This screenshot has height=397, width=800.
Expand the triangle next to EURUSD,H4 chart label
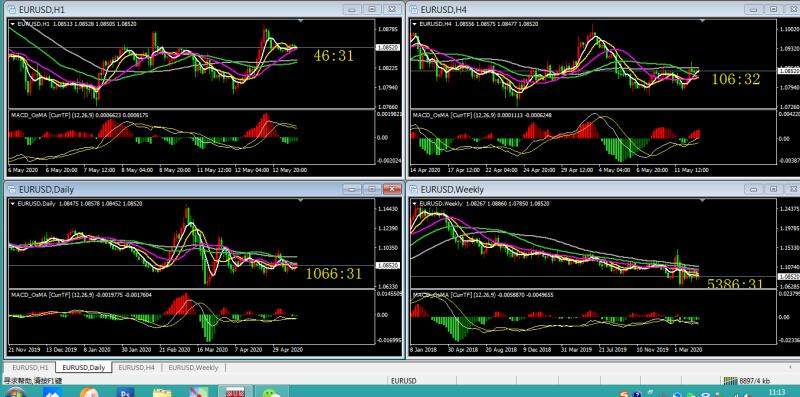414,23
